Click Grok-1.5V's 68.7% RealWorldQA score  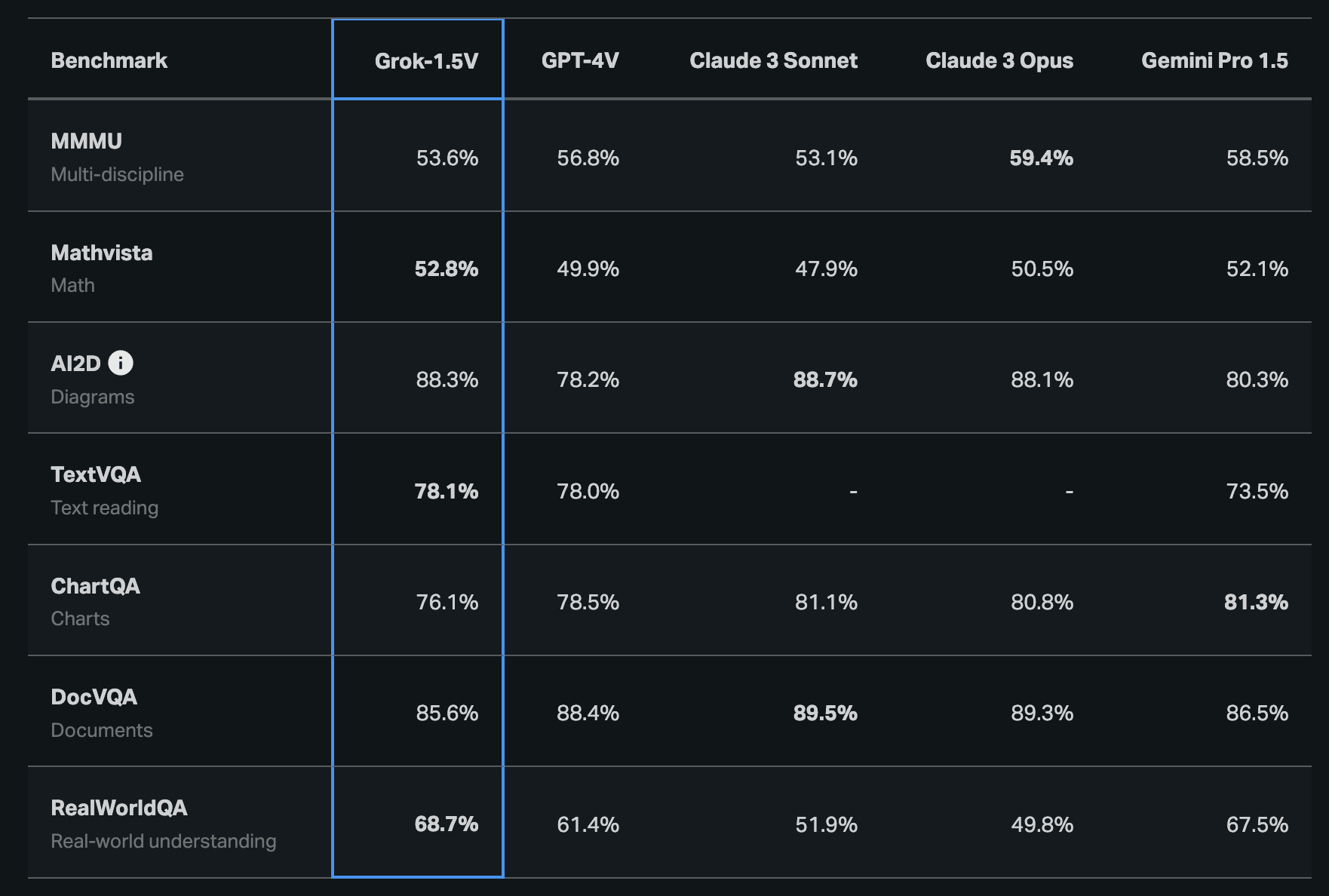[447, 824]
